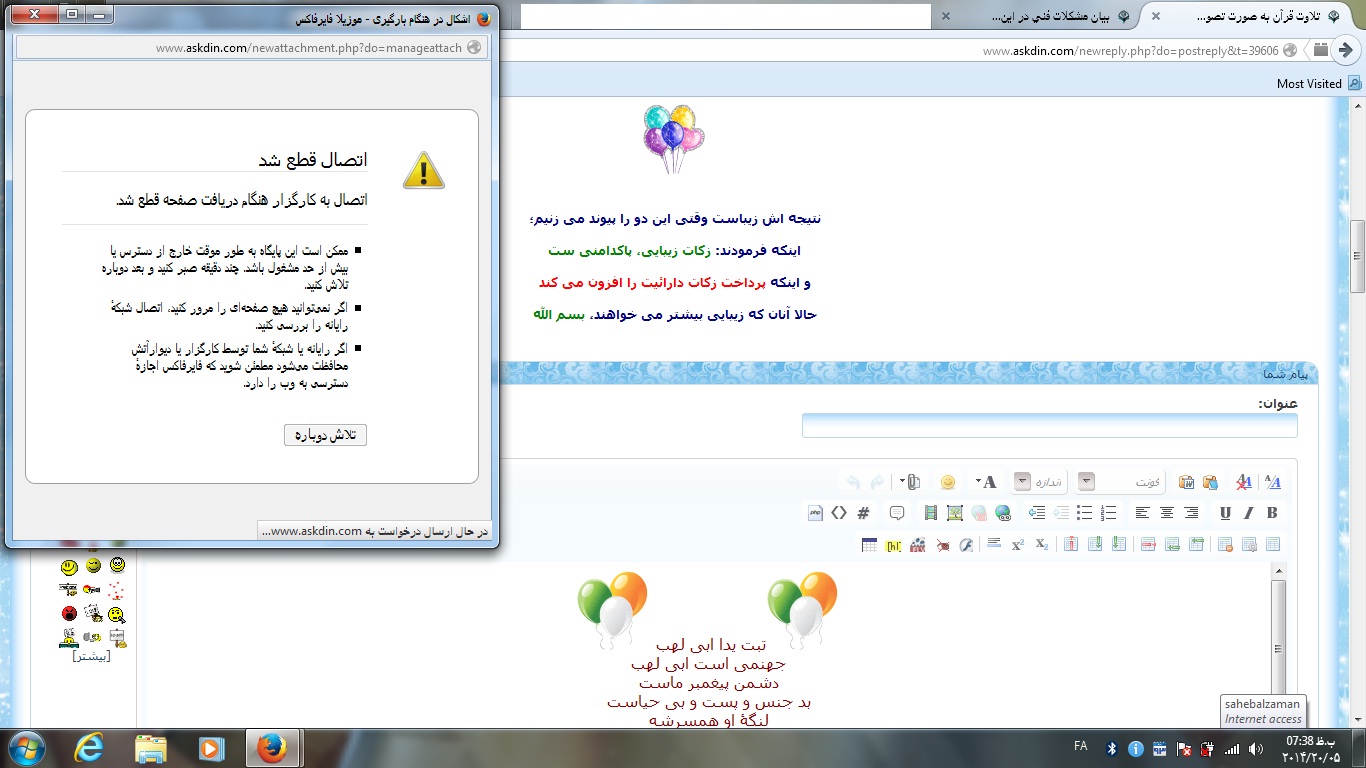Delete table icon with red minus

coord(1225,544)
